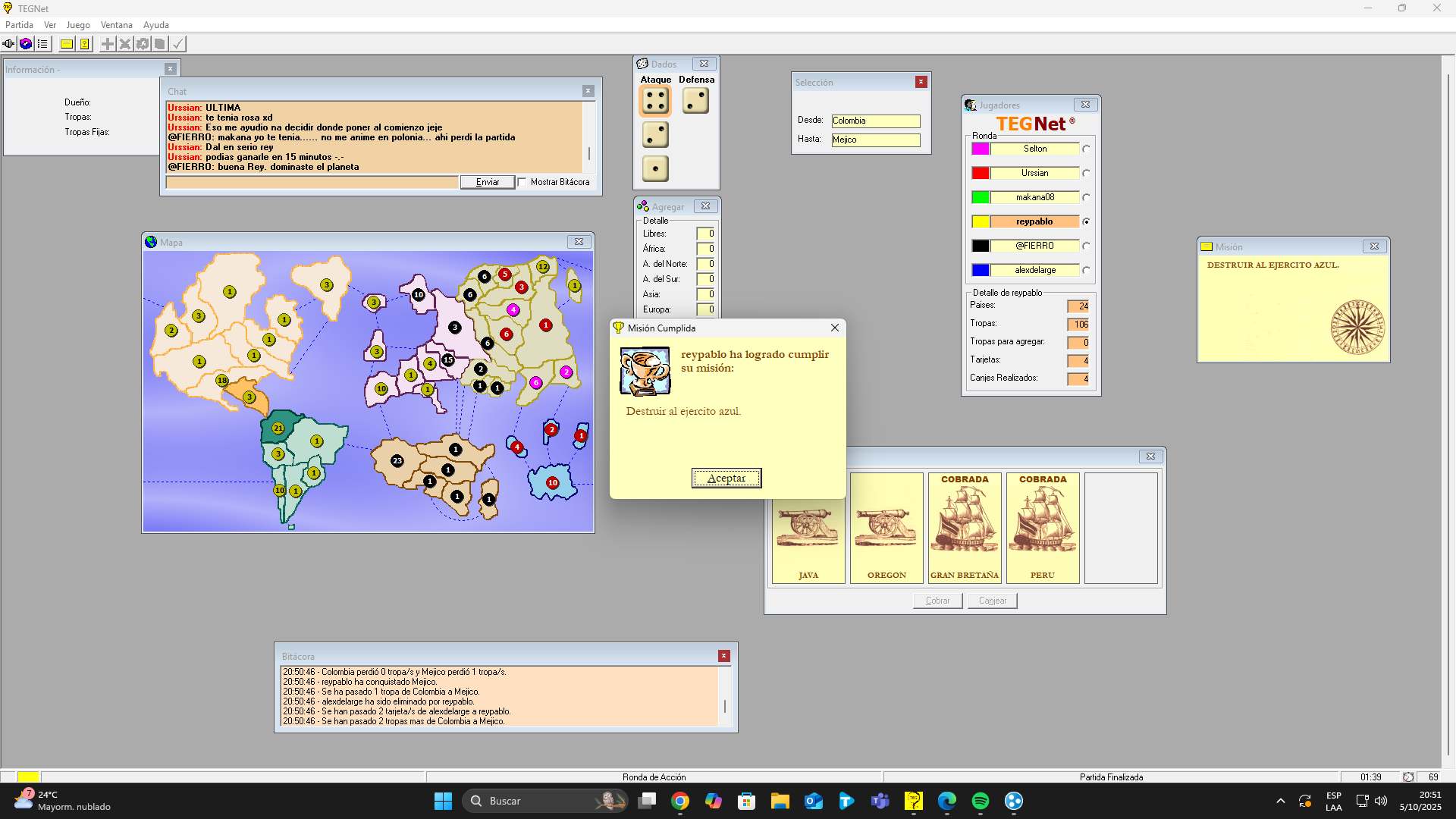
Task: Open the yellow mission card toolbar icon
Action: (67, 44)
